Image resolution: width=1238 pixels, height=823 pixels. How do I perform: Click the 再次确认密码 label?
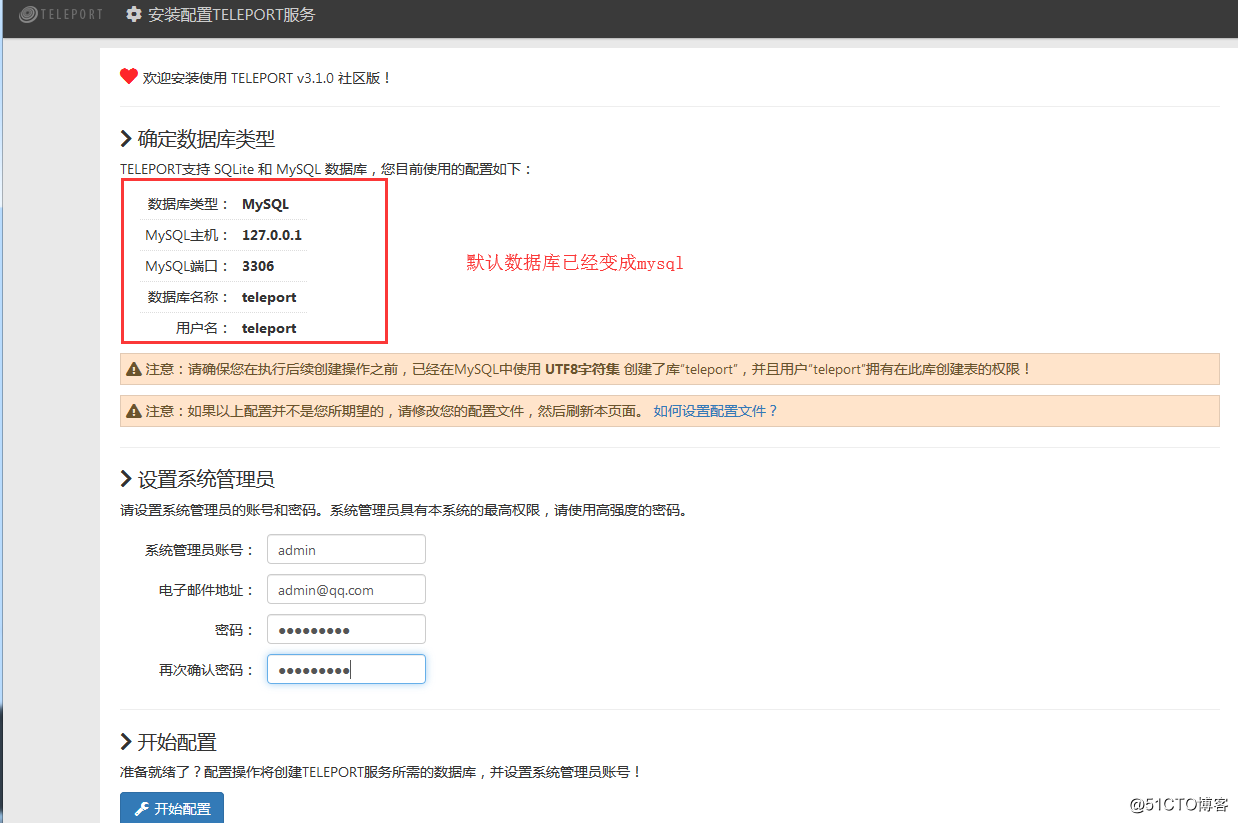tap(207, 670)
